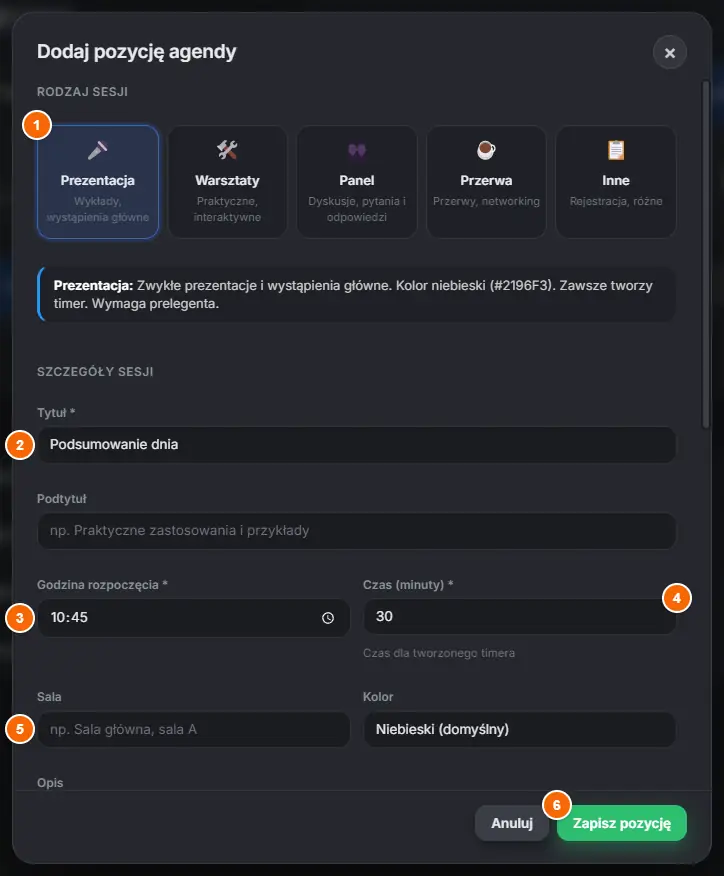Click the Tytuł field with Podsumowanie dnia
The width and height of the screenshot is (724, 876).
click(356, 445)
